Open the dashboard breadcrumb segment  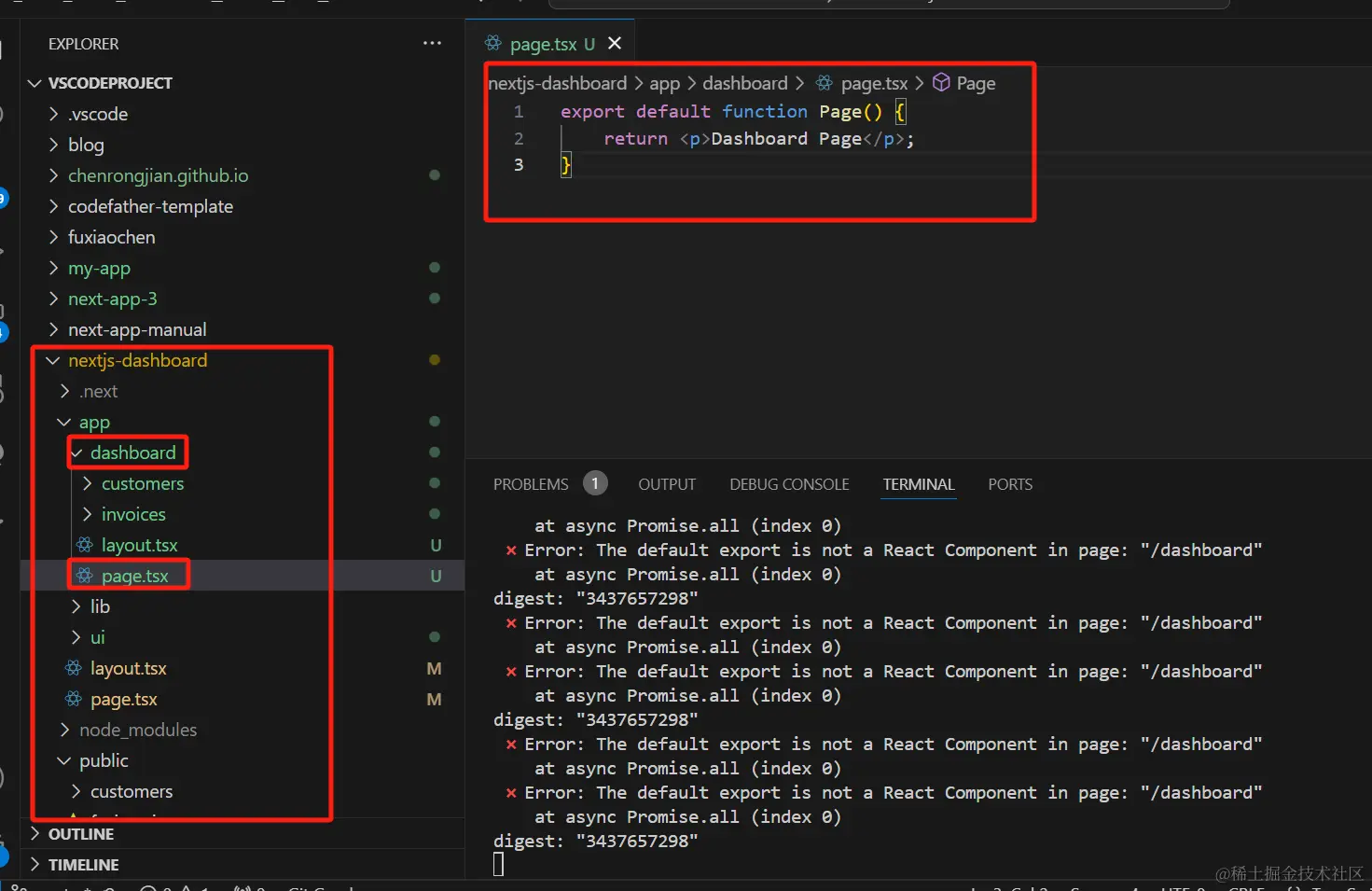[x=745, y=83]
